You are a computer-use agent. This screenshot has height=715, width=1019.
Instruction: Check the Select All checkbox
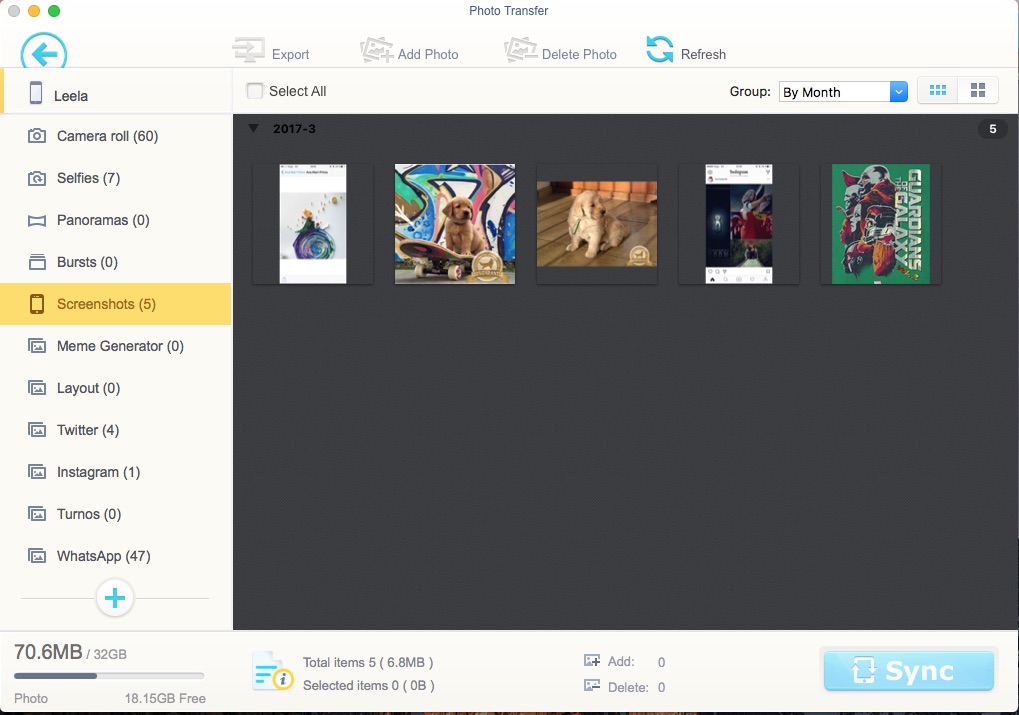click(x=256, y=91)
